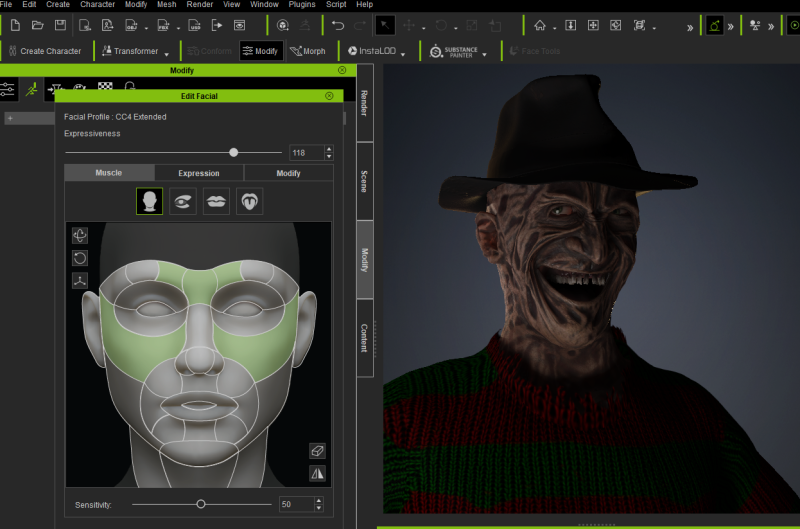Open a project with folder icon
The image size is (800, 529).
pos(37,25)
